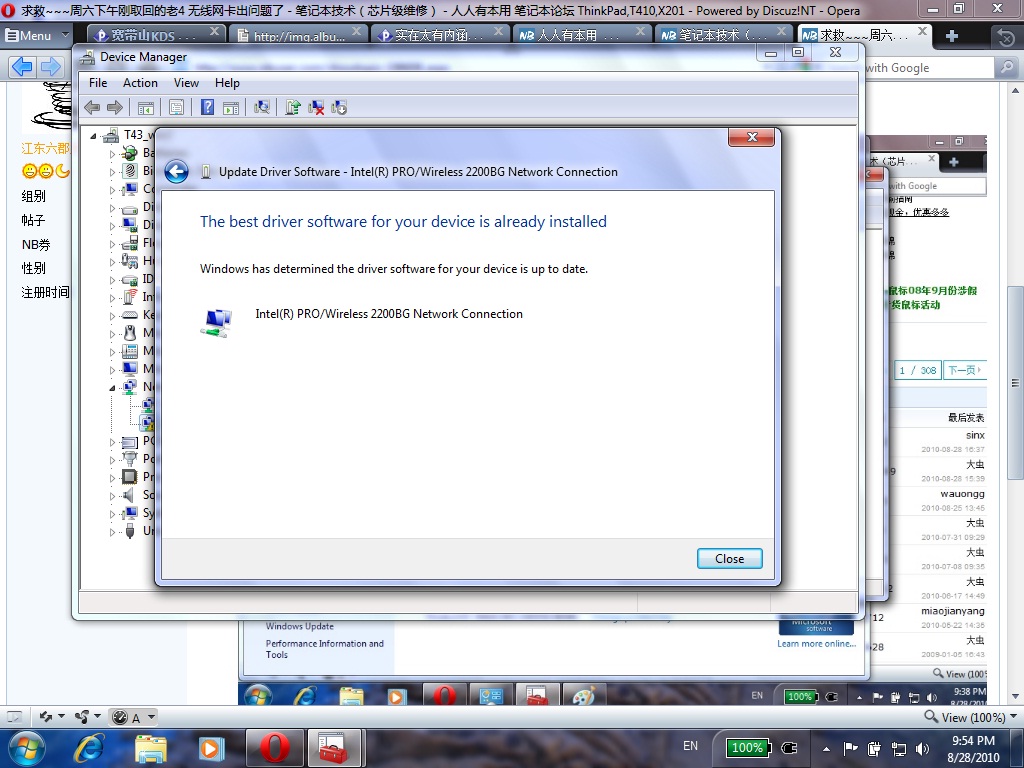Click the blue back arrow in driver wizard
1024x768 pixels.
click(x=176, y=172)
